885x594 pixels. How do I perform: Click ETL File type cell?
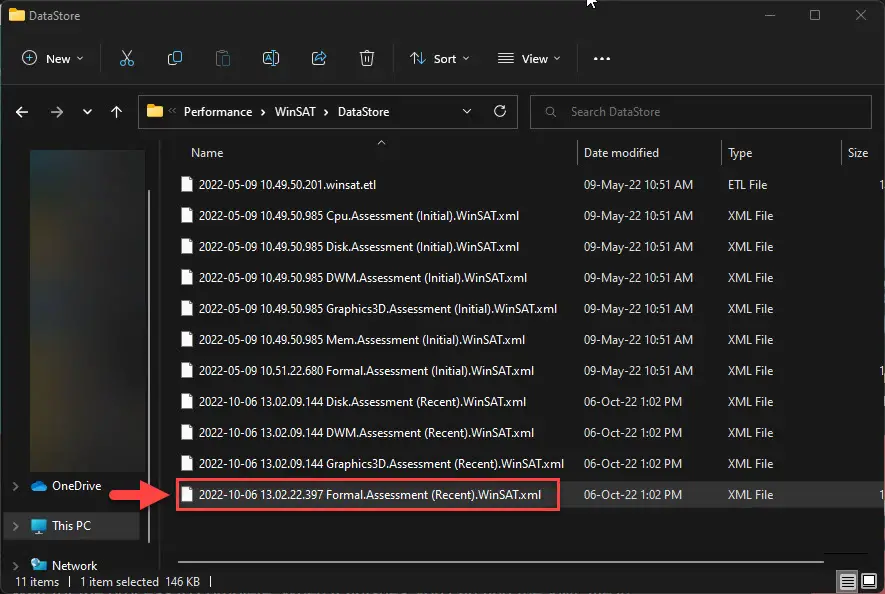click(x=747, y=185)
